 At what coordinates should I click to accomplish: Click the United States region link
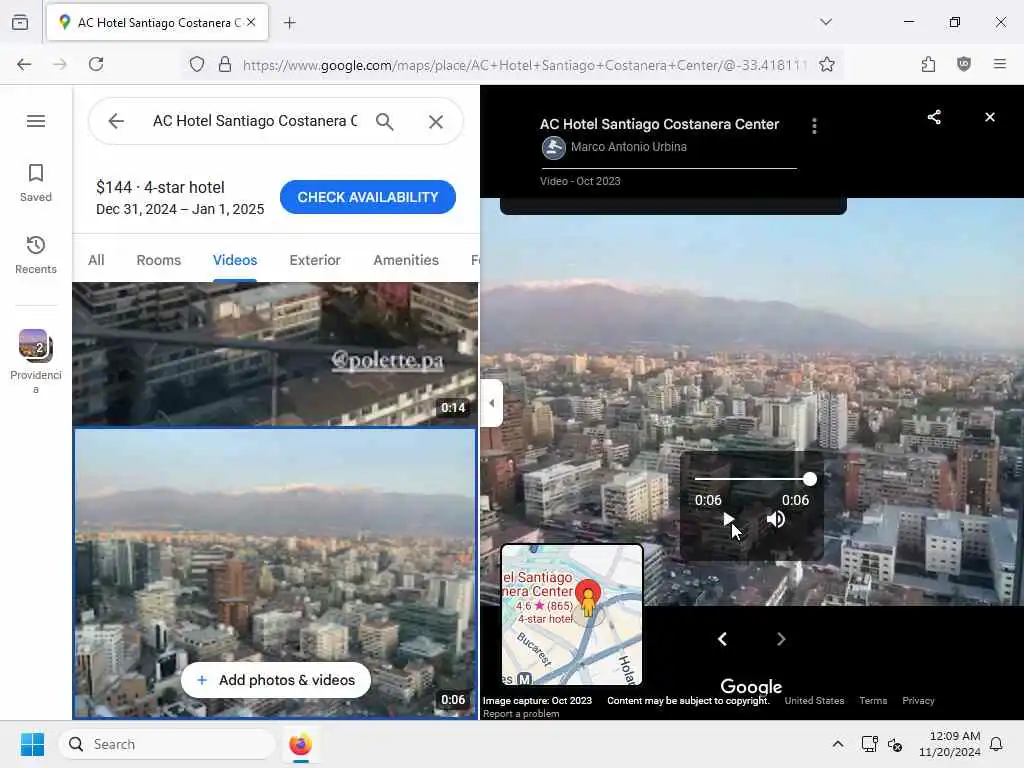click(814, 701)
